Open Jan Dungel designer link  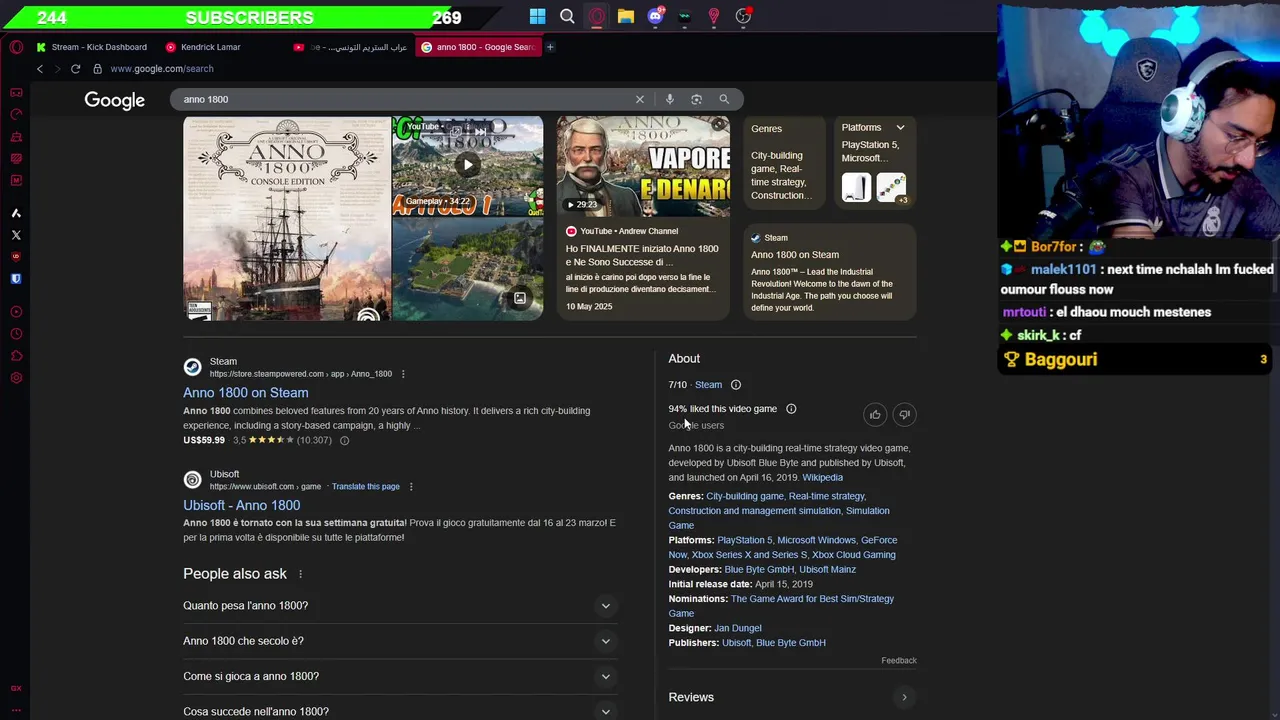(738, 628)
